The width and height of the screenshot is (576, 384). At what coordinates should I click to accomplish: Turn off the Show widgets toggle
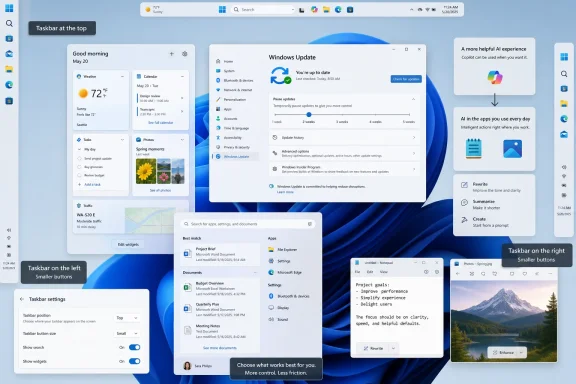[134, 361]
